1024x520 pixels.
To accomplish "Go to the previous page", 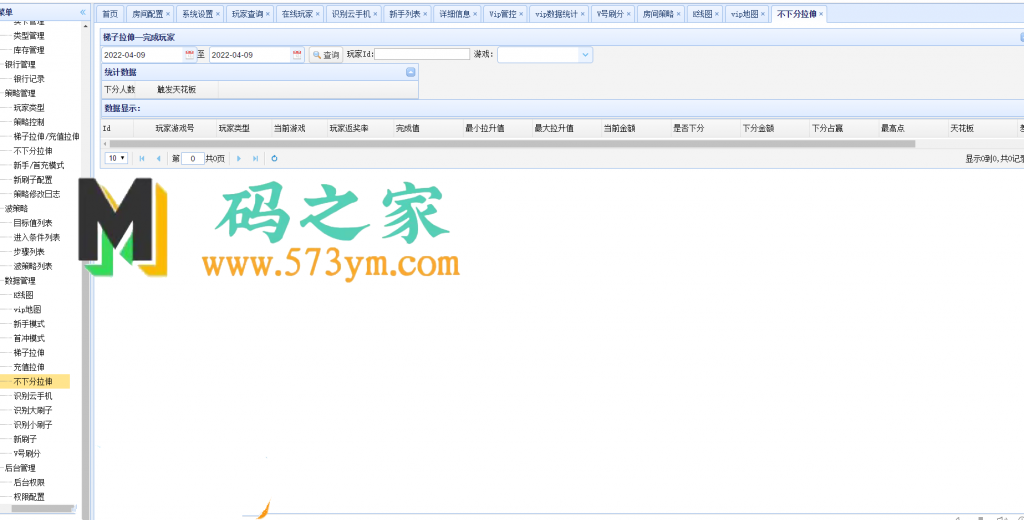I will point(158,158).
